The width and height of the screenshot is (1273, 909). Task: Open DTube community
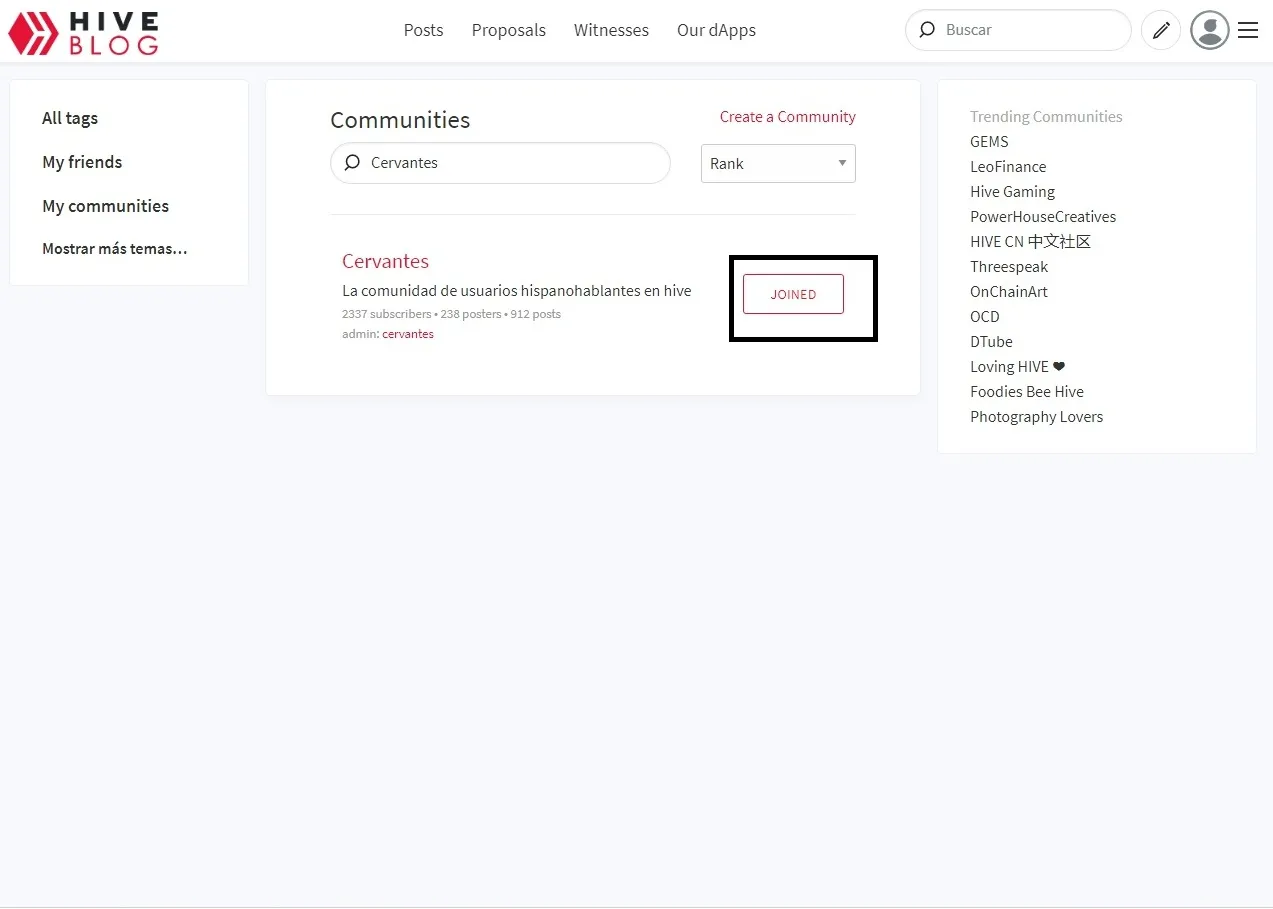(x=991, y=342)
